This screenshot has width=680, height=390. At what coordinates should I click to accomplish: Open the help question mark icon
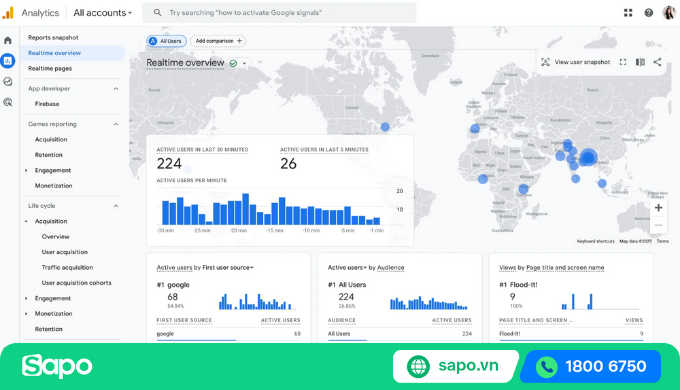[x=648, y=13]
